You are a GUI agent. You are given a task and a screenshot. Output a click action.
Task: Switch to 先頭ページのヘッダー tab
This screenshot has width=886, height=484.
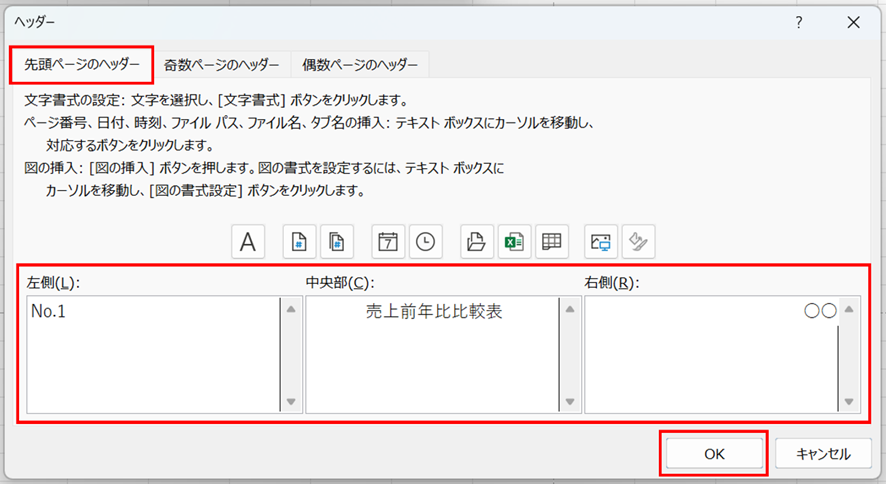coord(82,65)
